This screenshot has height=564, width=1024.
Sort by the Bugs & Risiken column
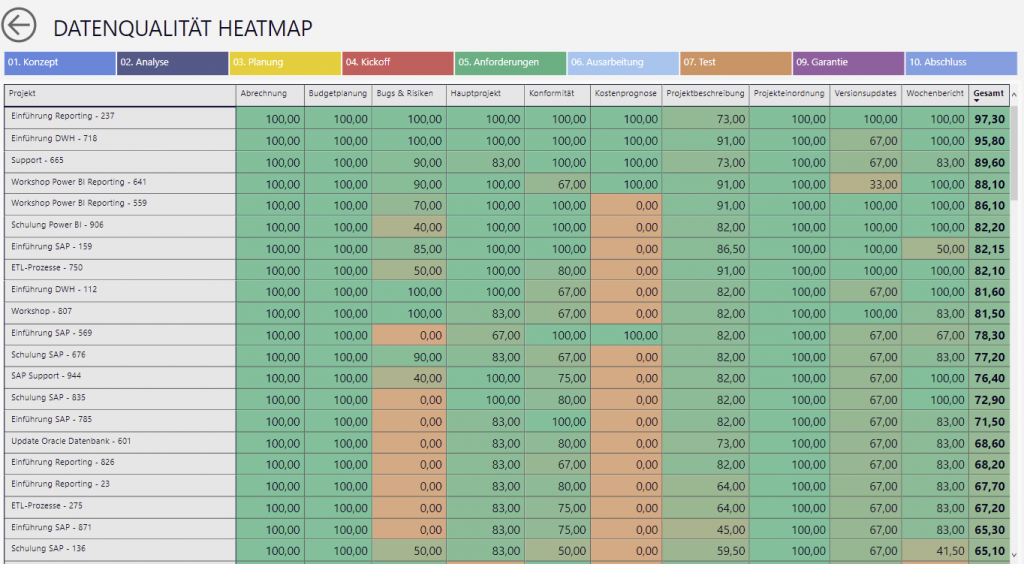(x=409, y=94)
